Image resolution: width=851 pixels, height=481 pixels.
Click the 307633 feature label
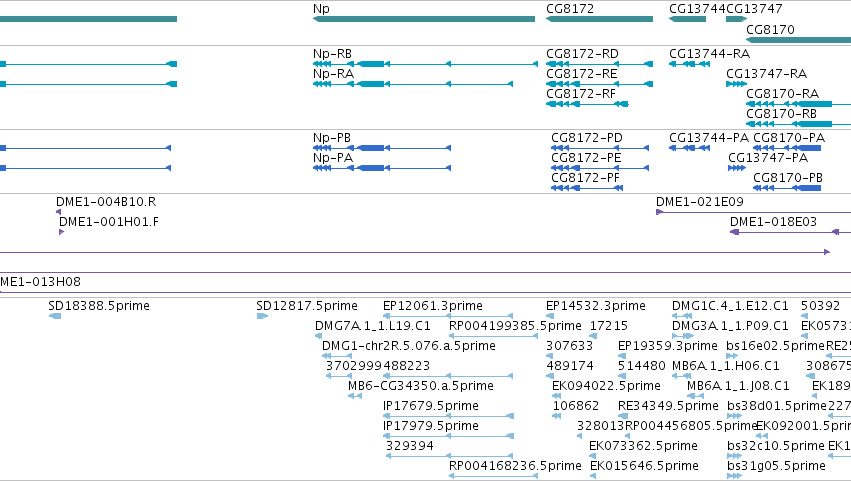569,346
